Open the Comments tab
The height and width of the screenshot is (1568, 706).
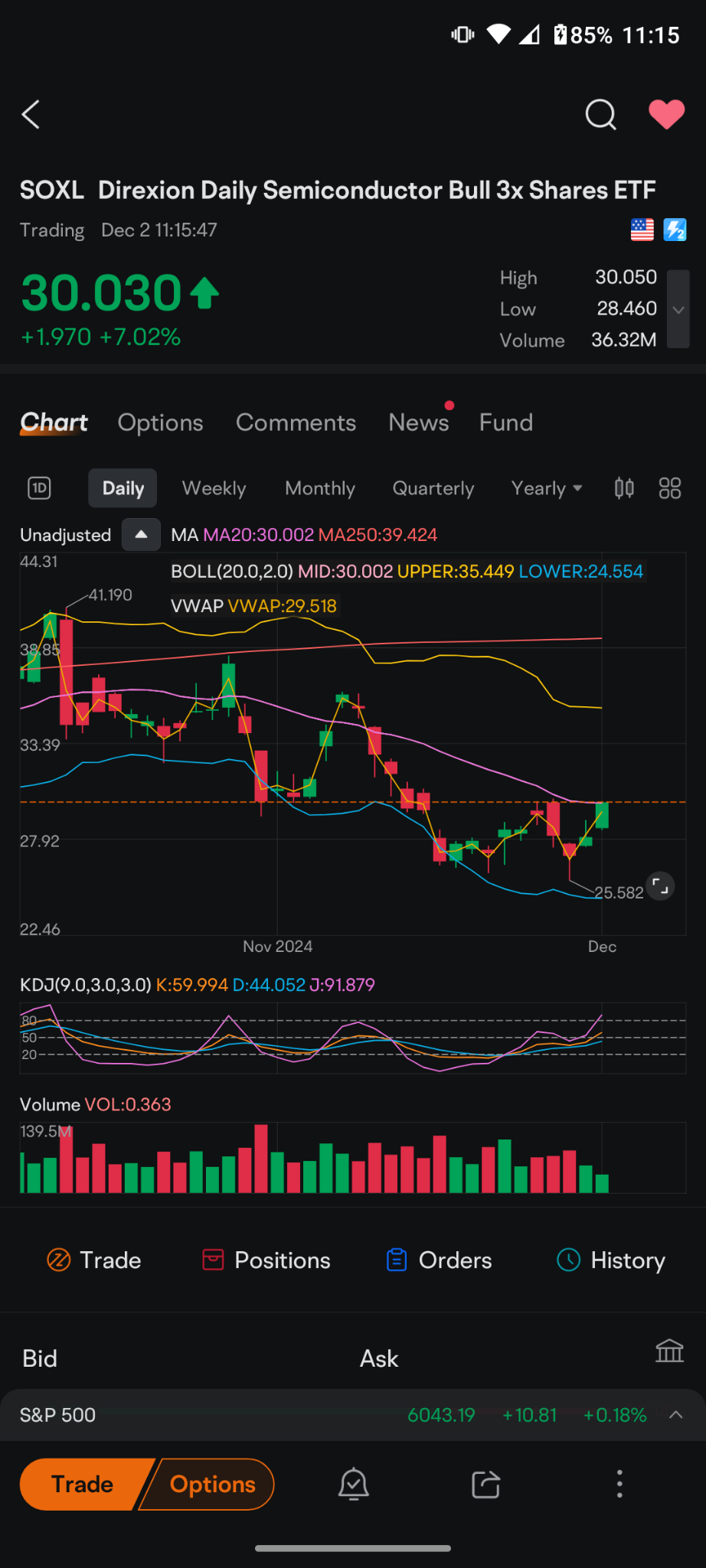click(296, 422)
